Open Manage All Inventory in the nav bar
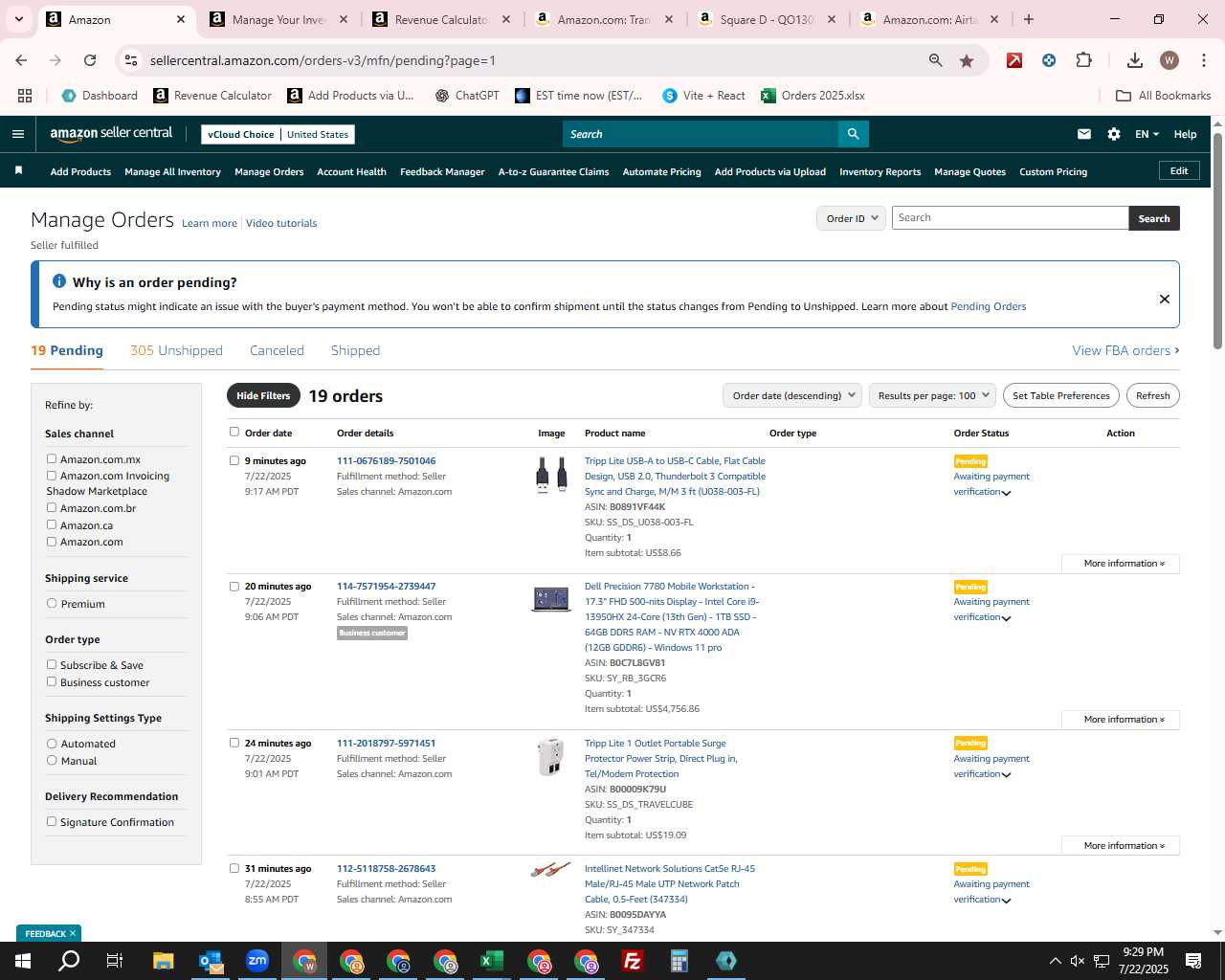The width and height of the screenshot is (1225, 980). coord(172,171)
